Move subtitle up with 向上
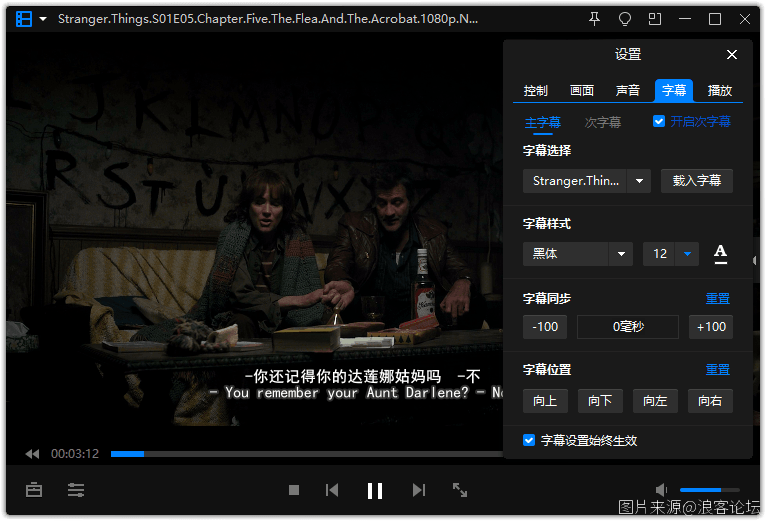 tap(545, 401)
